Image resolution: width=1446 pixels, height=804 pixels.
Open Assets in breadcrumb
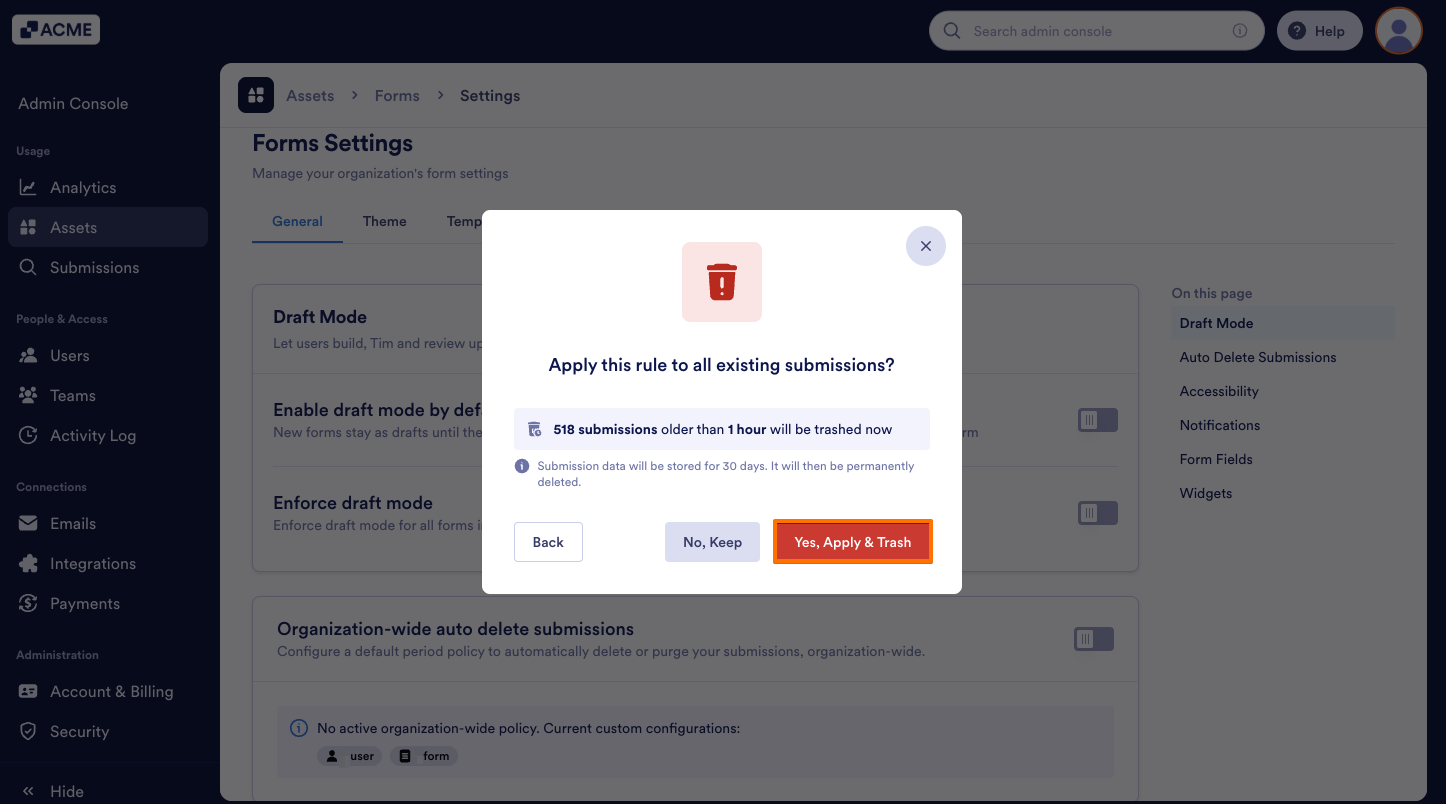(x=310, y=95)
